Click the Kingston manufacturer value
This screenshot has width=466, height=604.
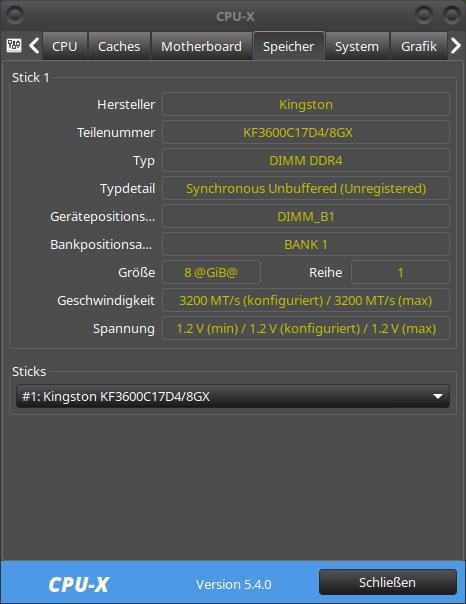click(306, 104)
